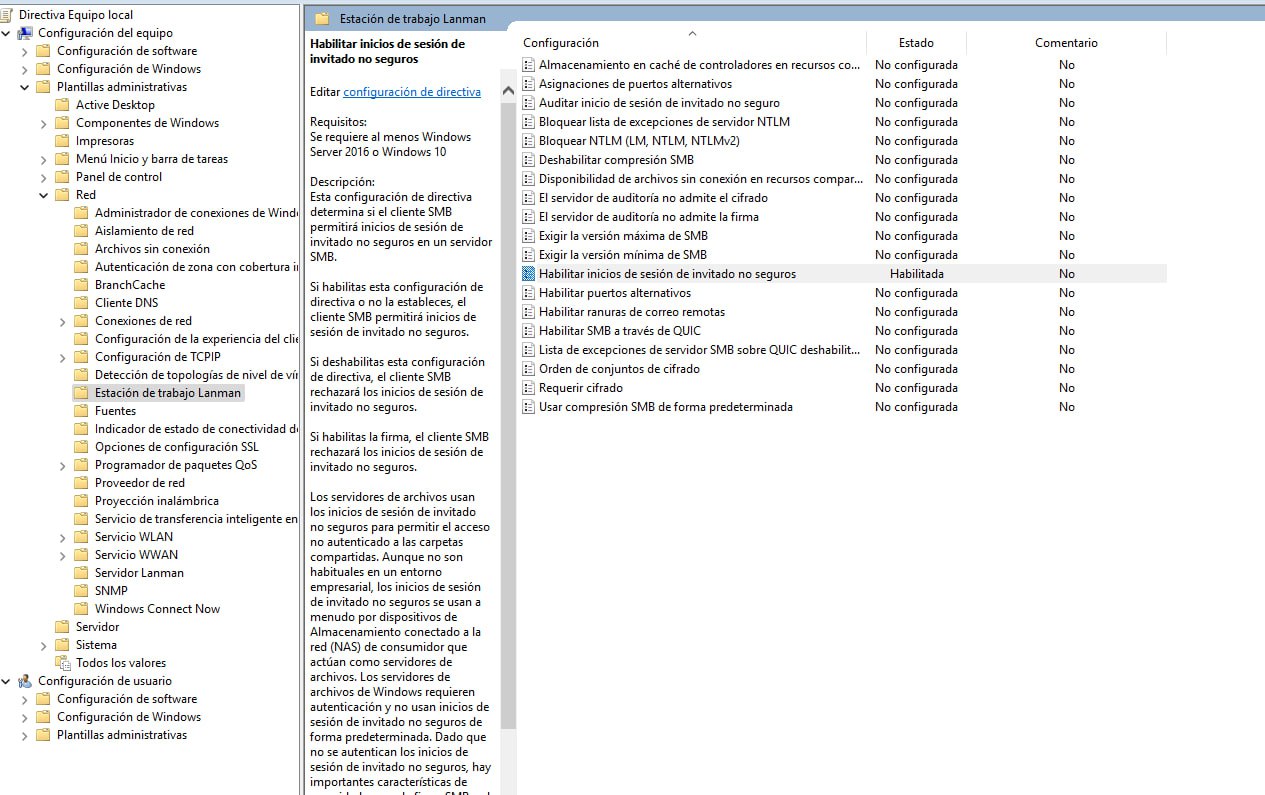
Task: Click the Active Desktop folder icon
Action: tap(62, 105)
